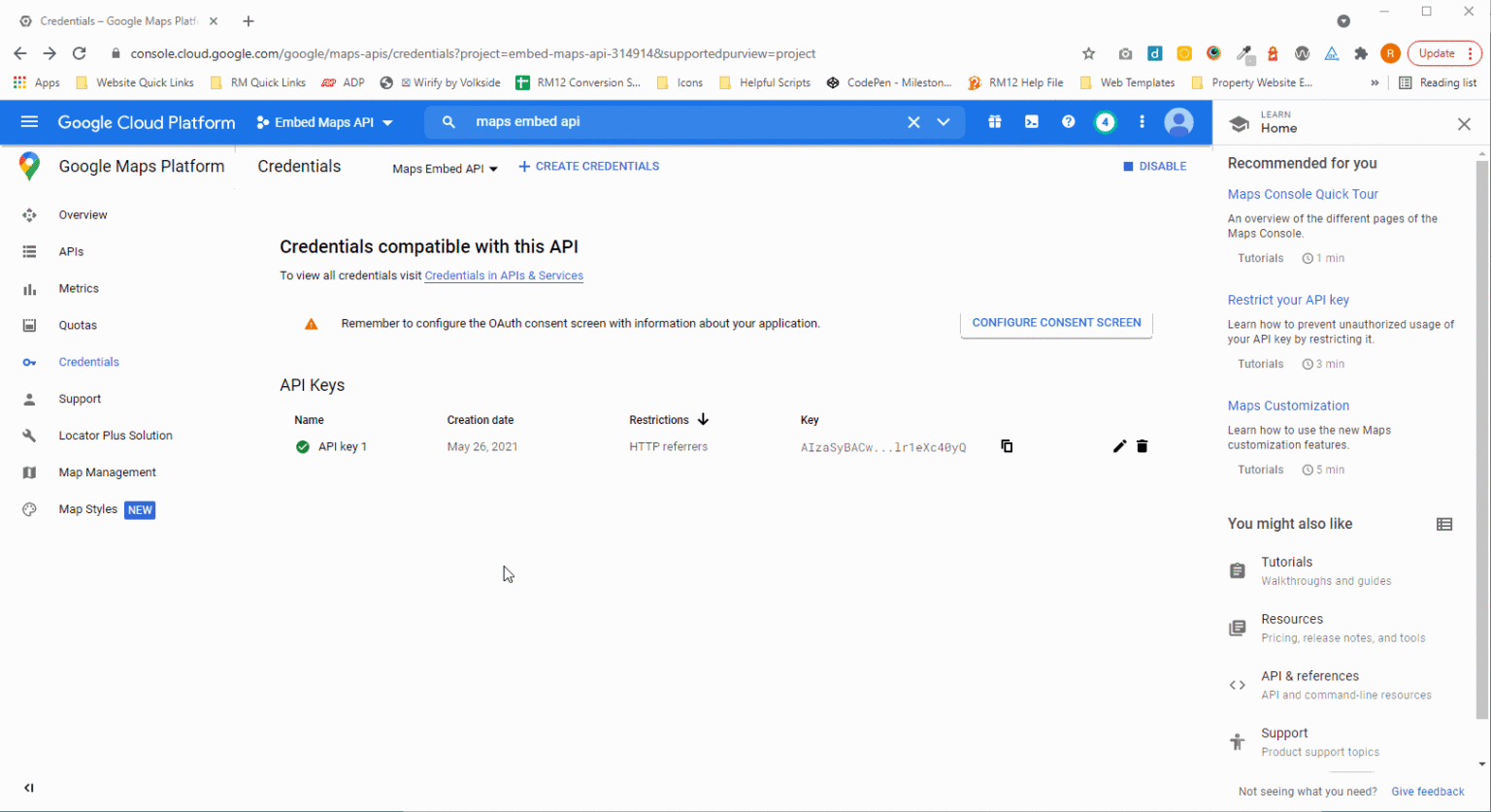Screen dimensions: 1491x812
Task: Close the Learn Home side panel
Action: 1465,124
